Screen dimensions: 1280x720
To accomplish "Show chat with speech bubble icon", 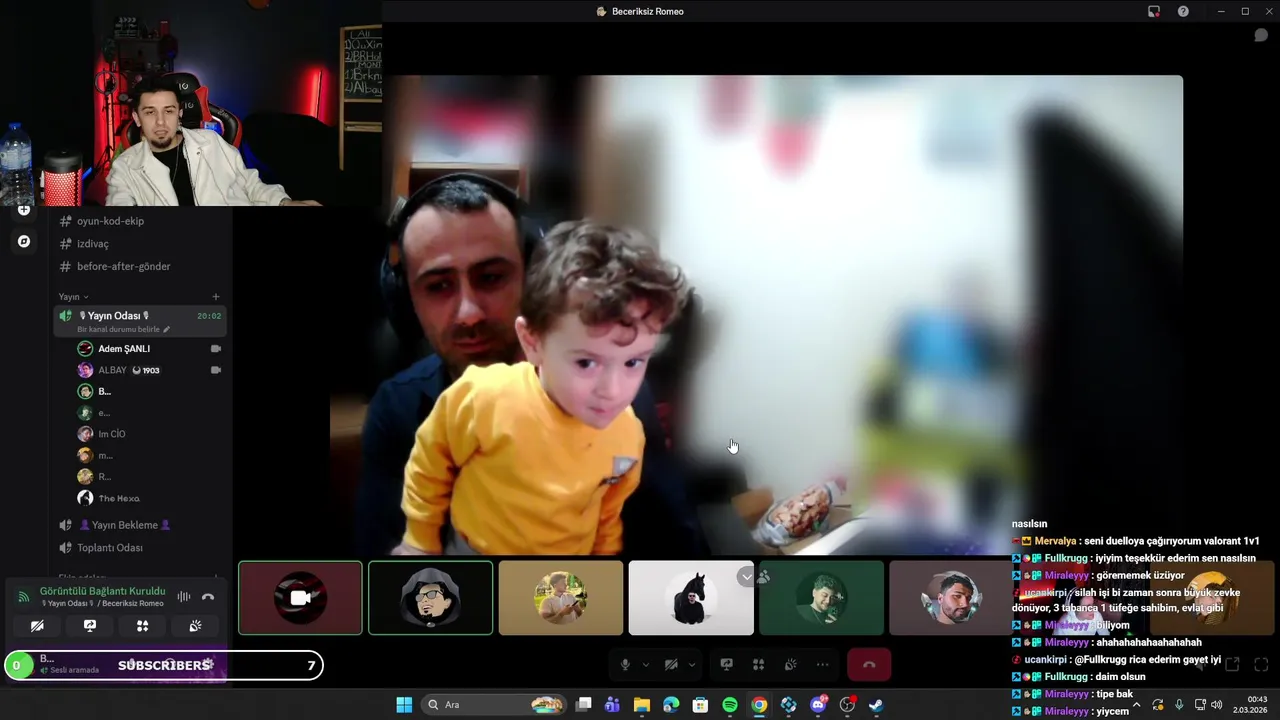I will [1261, 35].
